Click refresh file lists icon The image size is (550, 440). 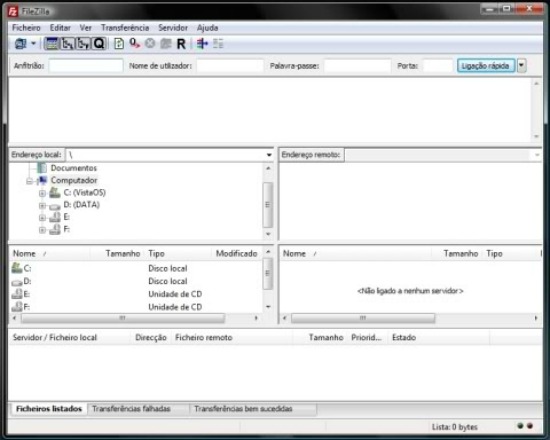pos(119,44)
